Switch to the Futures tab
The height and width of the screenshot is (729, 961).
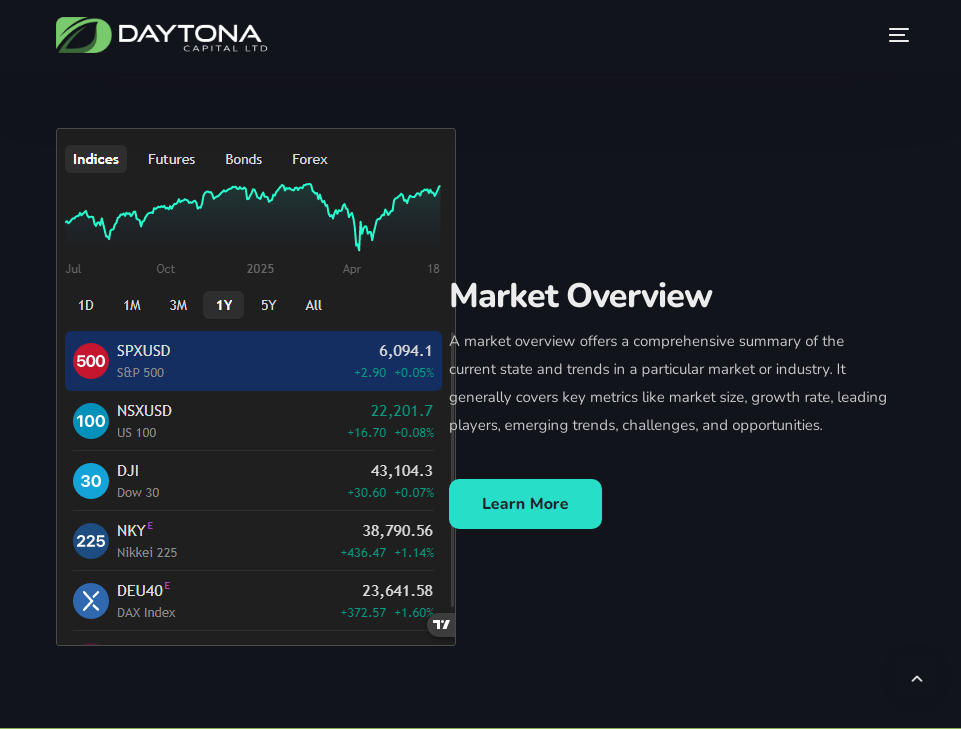(x=171, y=159)
